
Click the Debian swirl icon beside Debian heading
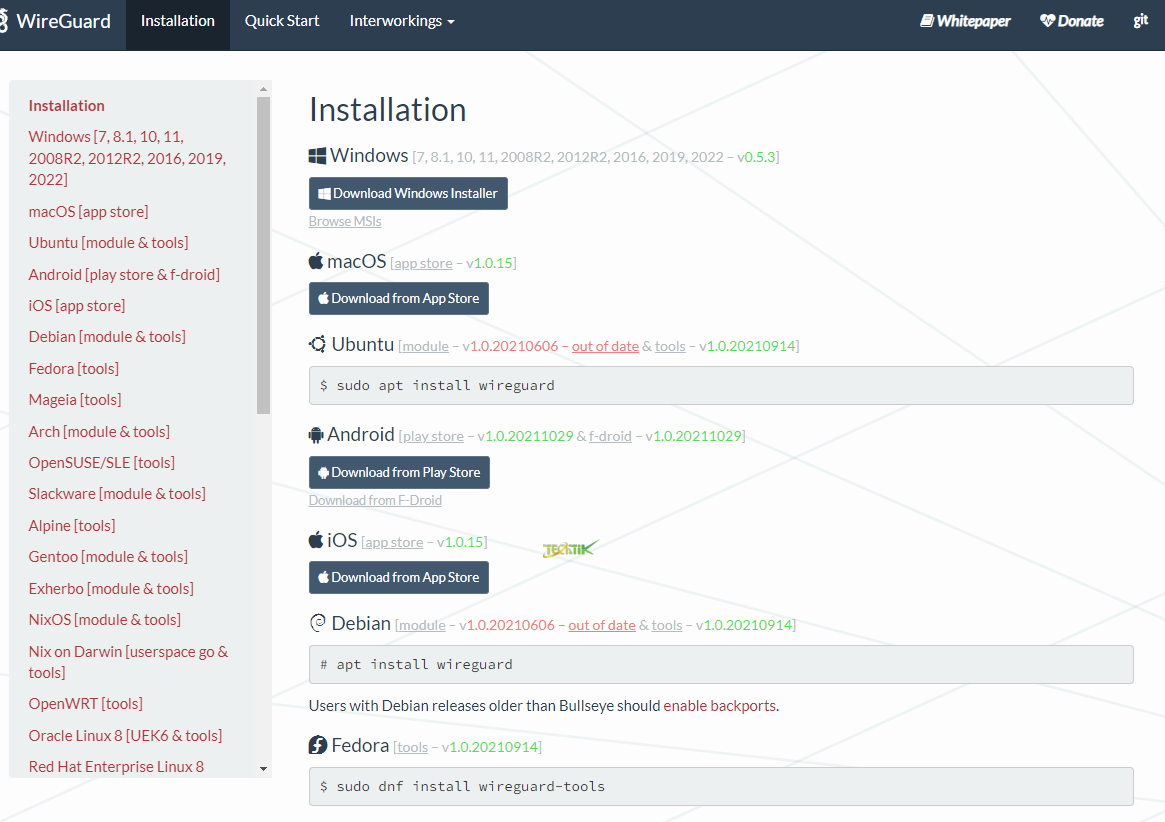coord(317,623)
